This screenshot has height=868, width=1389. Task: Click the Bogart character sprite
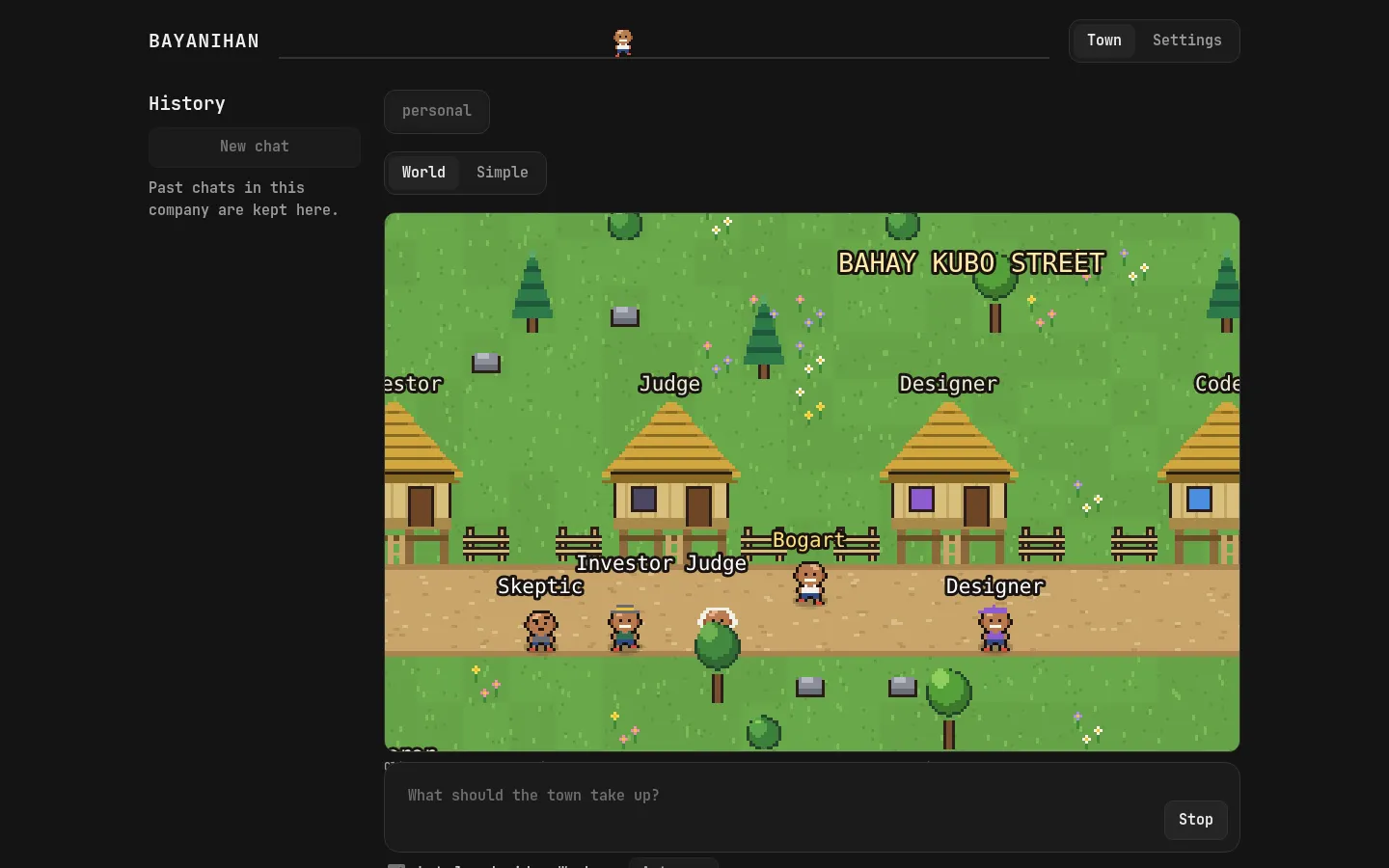tap(809, 583)
